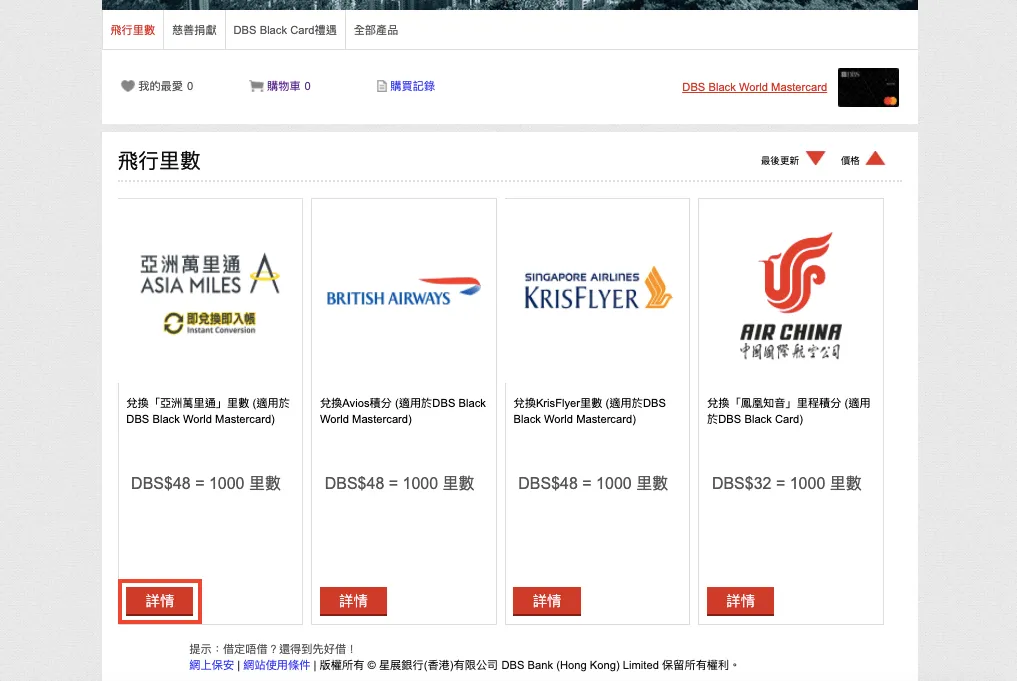Image resolution: width=1017 pixels, height=681 pixels.
Task: Click the 兌換「亞洲萬里通」里數 product title
Action: (208, 411)
